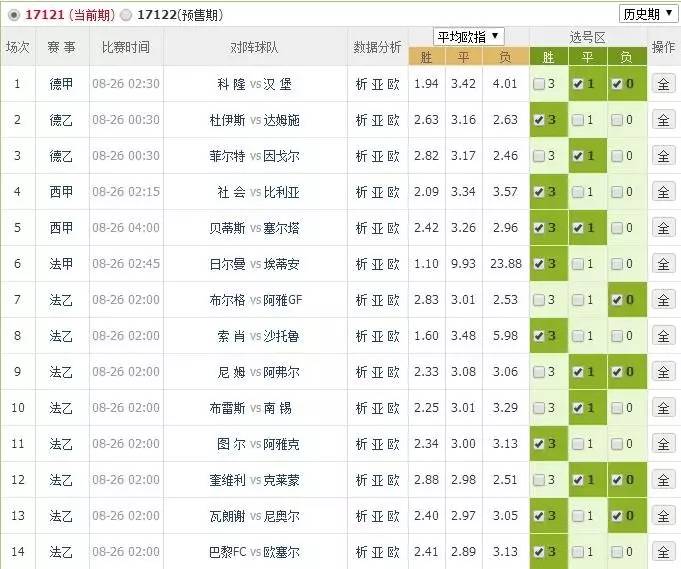Check the 平 1 box for 巴黎FC vs 欧塞尔

(578, 552)
